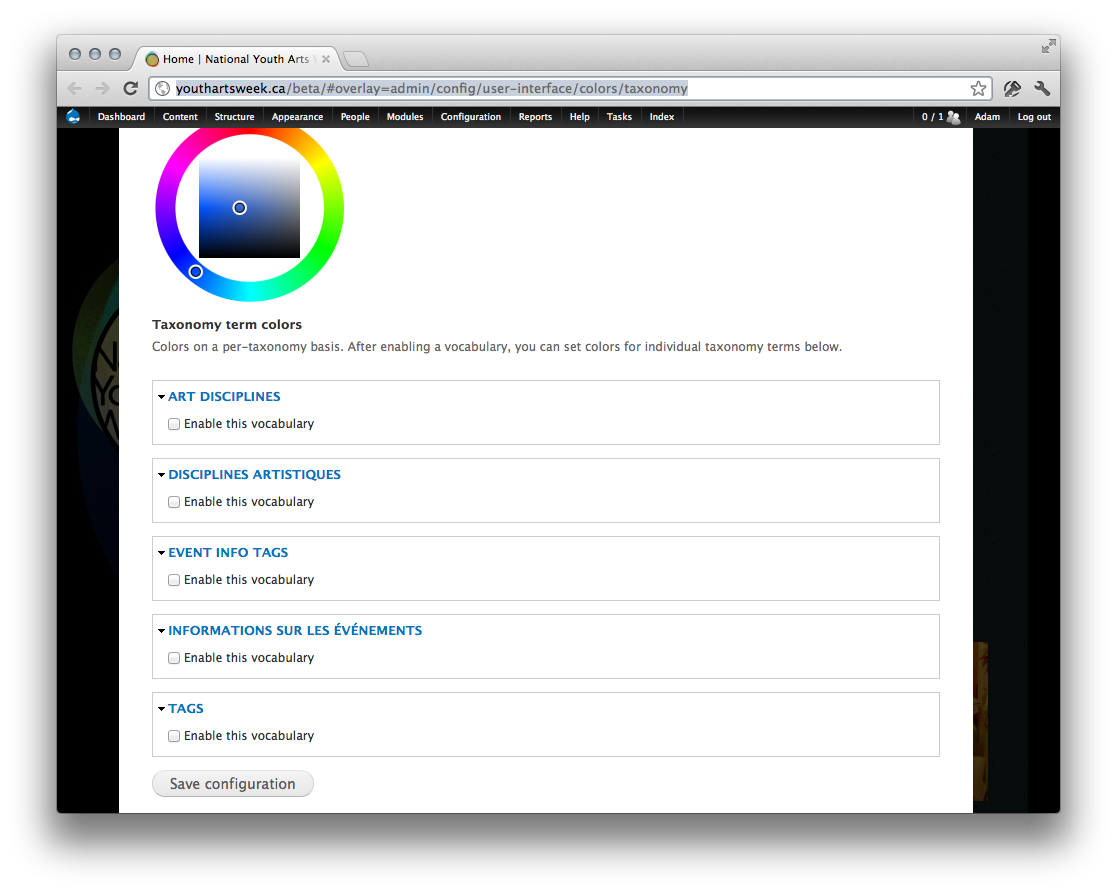Viewport: 1117px width, 892px height.
Task: Click the Log out link
Action: (x=1034, y=117)
